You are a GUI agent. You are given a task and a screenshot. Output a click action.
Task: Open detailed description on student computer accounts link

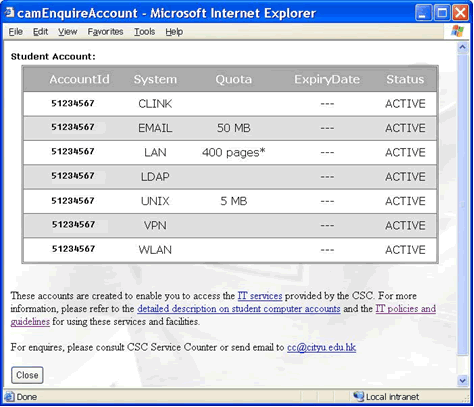239,309
